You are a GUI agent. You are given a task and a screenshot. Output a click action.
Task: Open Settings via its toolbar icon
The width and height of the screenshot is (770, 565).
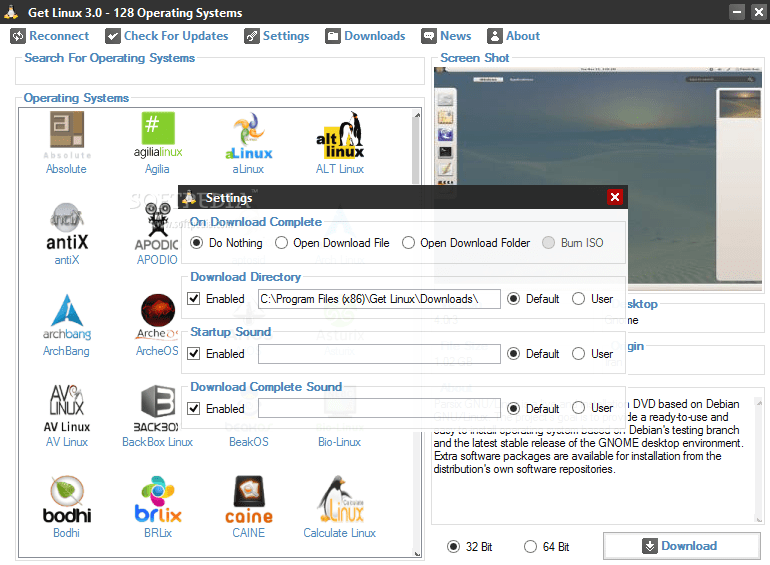(251, 36)
